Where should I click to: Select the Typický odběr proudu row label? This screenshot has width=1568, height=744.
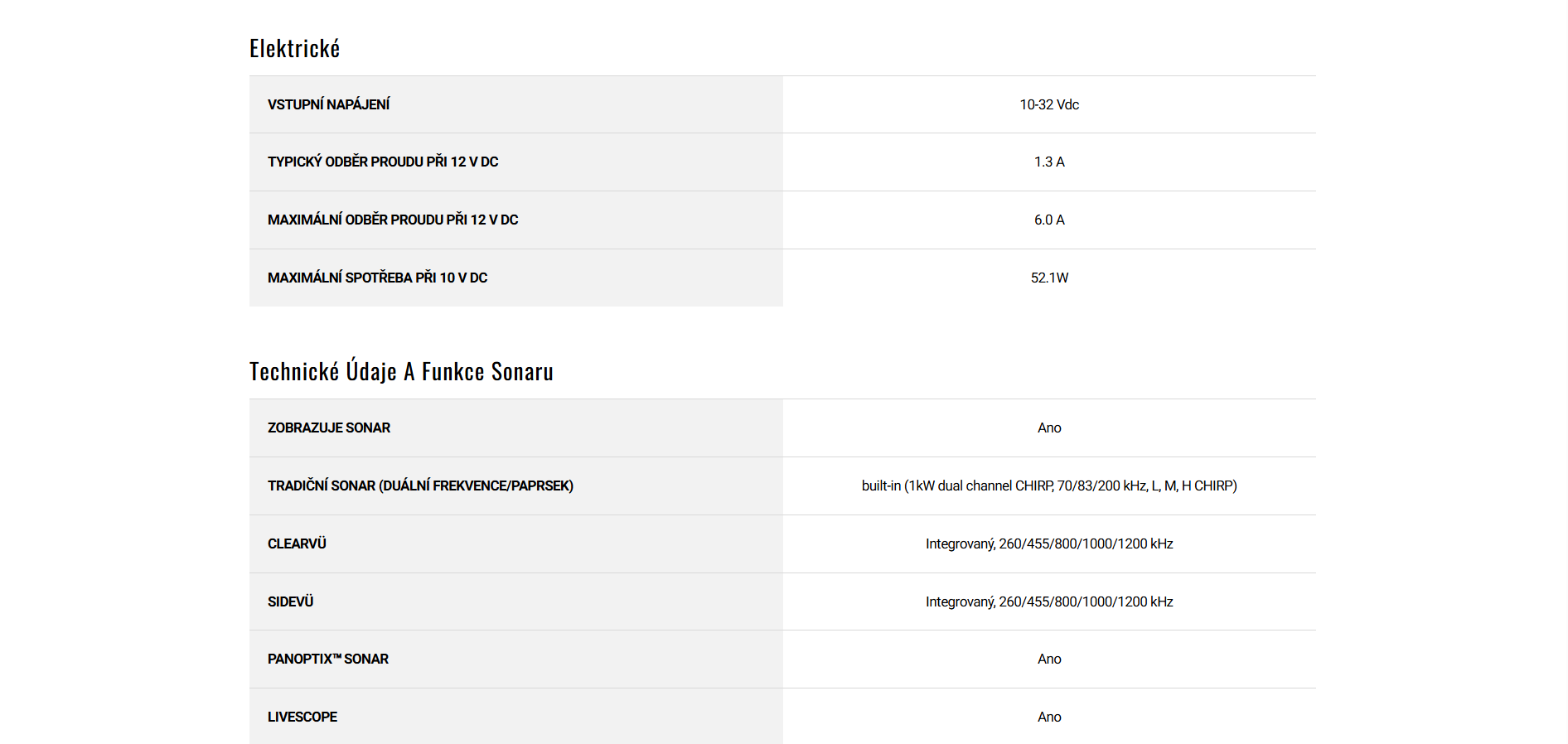tap(383, 162)
